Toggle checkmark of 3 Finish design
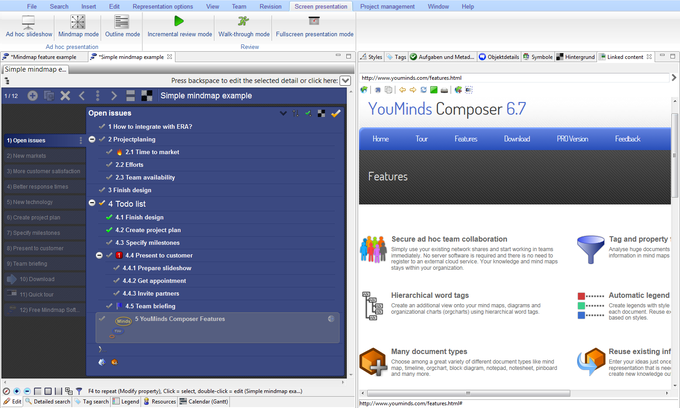680x408 pixels. [102, 189]
